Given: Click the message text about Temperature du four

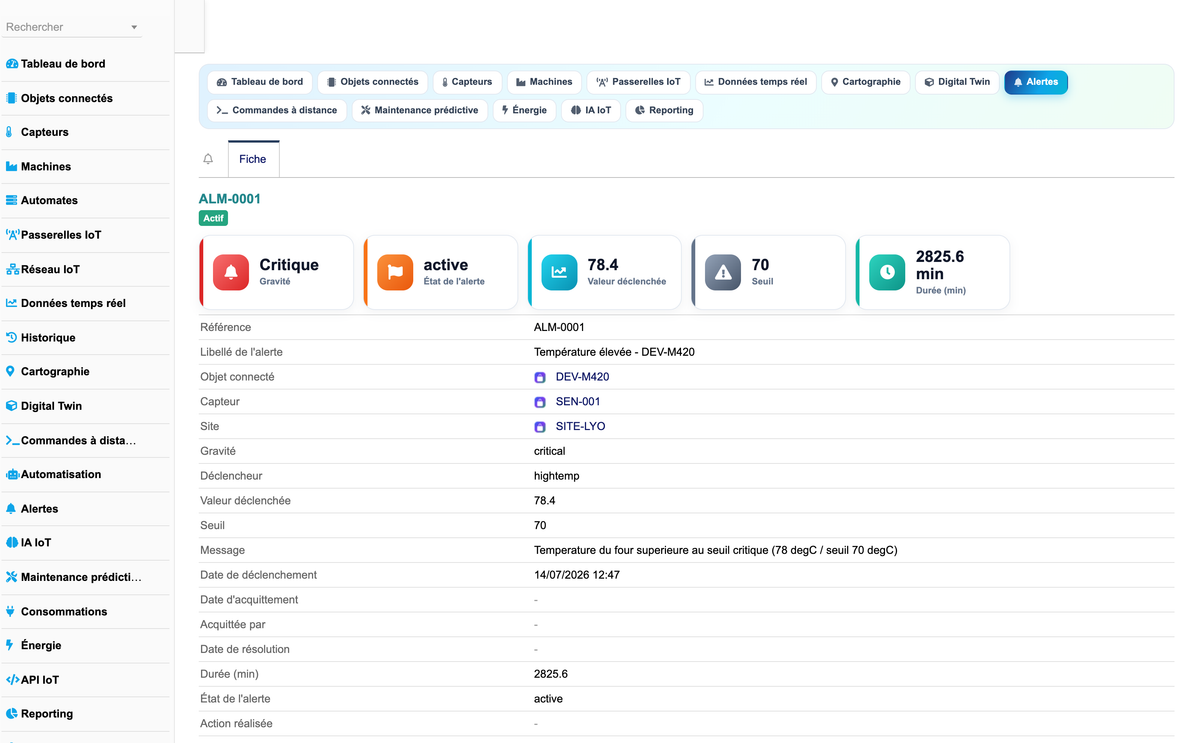Looking at the screenshot, I should pyautogui.click(x=716, y=550).
